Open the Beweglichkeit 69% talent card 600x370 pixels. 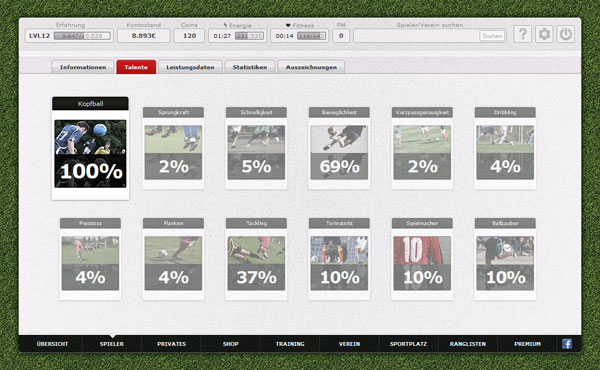coord(339,148)
